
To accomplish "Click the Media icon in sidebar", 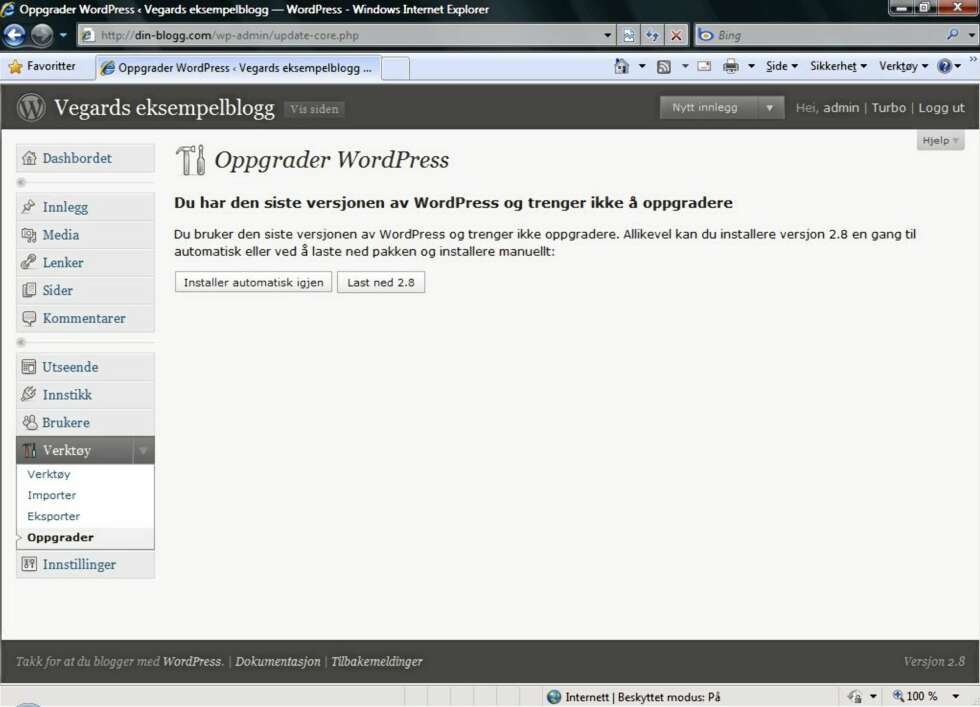I will pyautogui.click(x=29, y=234).
